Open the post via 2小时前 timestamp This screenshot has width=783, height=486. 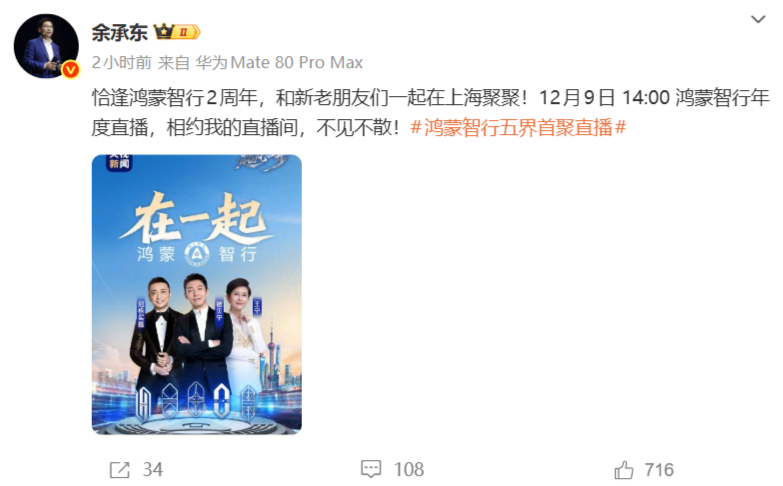[x=121, y=62]
